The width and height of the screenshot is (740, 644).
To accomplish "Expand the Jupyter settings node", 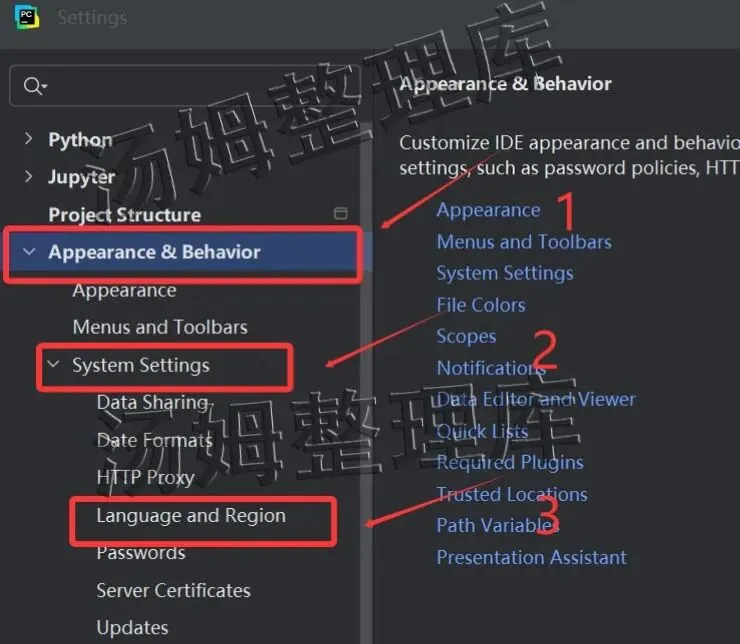I will pos(29,176).
